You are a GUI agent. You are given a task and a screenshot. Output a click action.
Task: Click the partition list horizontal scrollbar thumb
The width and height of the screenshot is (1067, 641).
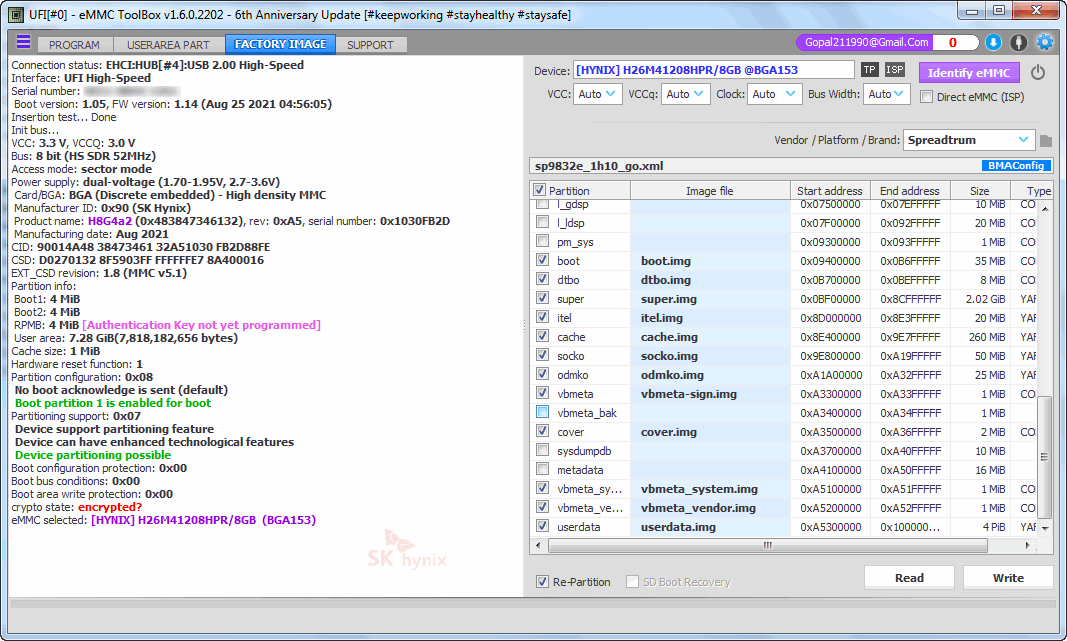pyautogui.click(x=768, y=545)
